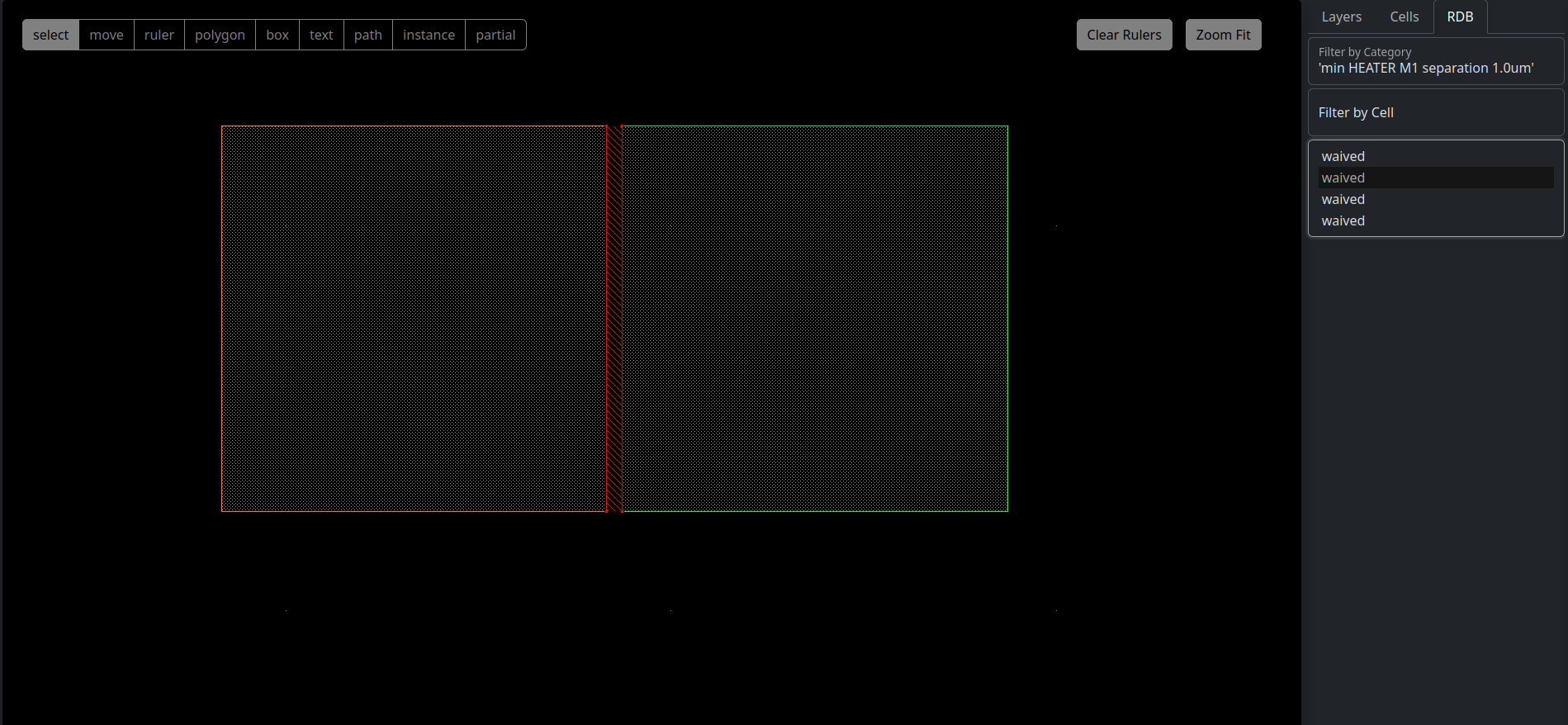Select the first waived violation entry

tap(1436, 156)
